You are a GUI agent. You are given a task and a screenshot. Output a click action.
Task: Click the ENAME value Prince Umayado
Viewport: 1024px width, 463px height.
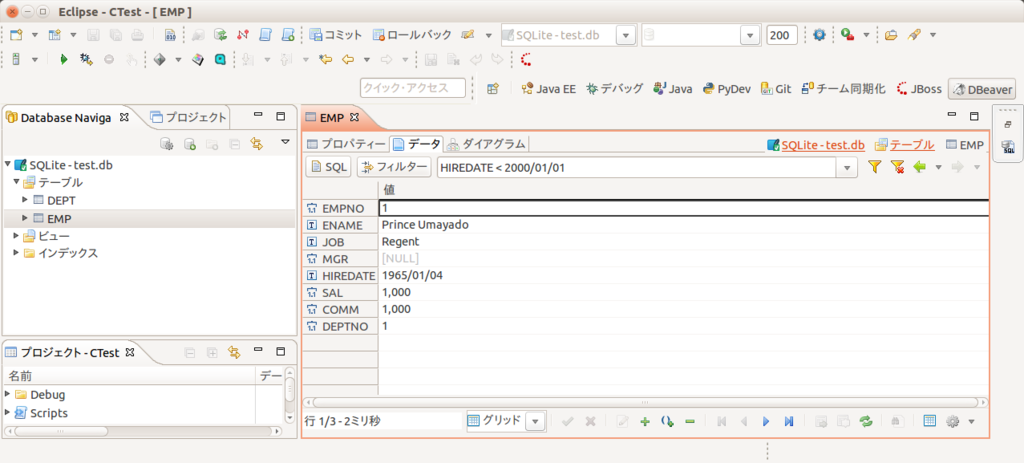pos(425,225)
